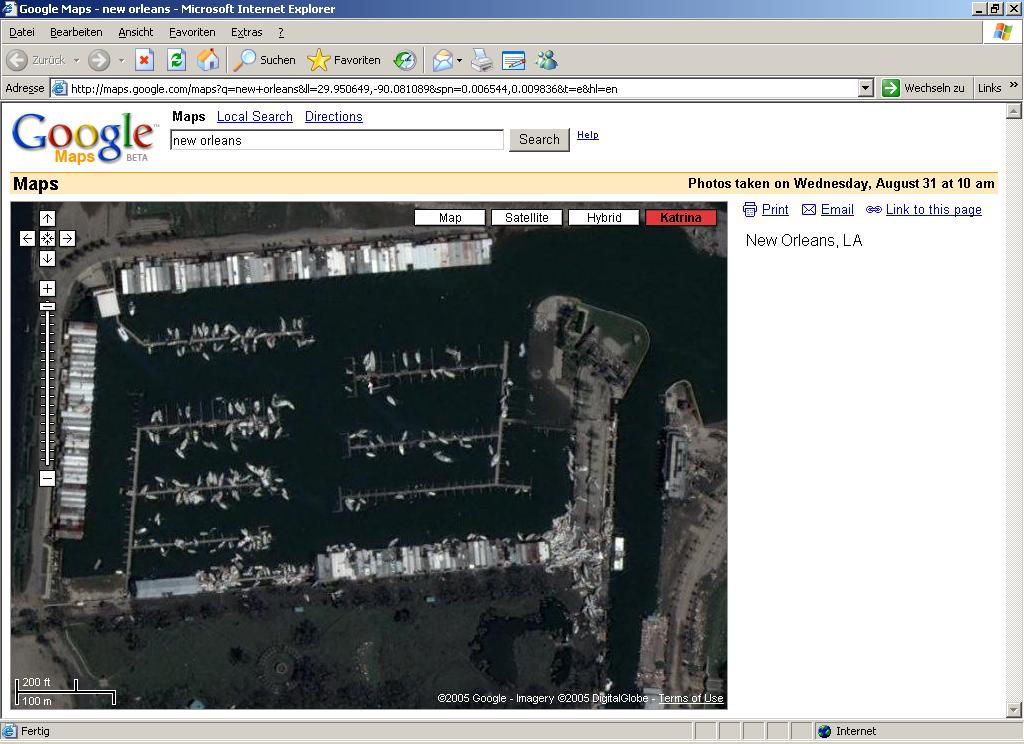The height and width of the screenshot is (744, 1024).
Task: Open the Extras menu
Action: click(x=246, y=32)
